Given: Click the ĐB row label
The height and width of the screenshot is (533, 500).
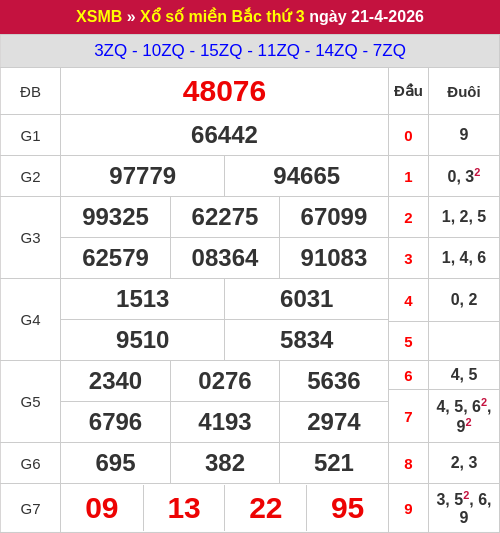Looking at the screenshot, I should [x=30, y=92].
